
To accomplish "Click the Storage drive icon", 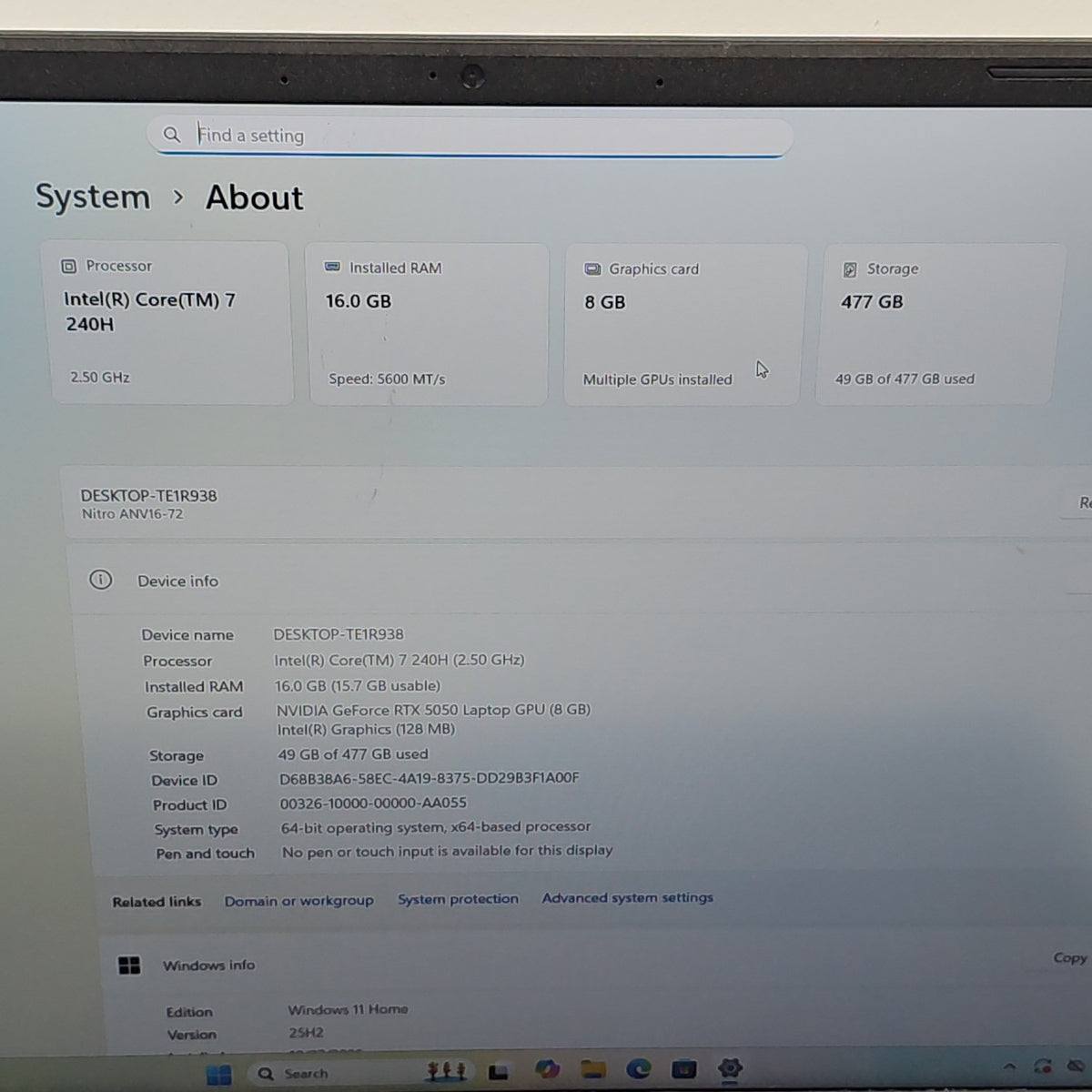I will [x=850, y=269].
